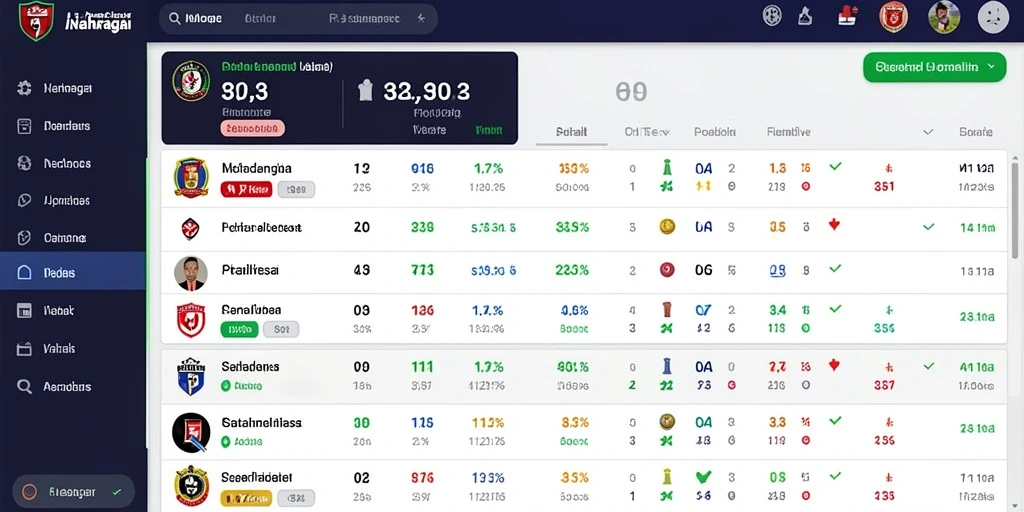1024x512 pixels.
Task: Open the red club crest in header
Action: [x=893, y=17]
